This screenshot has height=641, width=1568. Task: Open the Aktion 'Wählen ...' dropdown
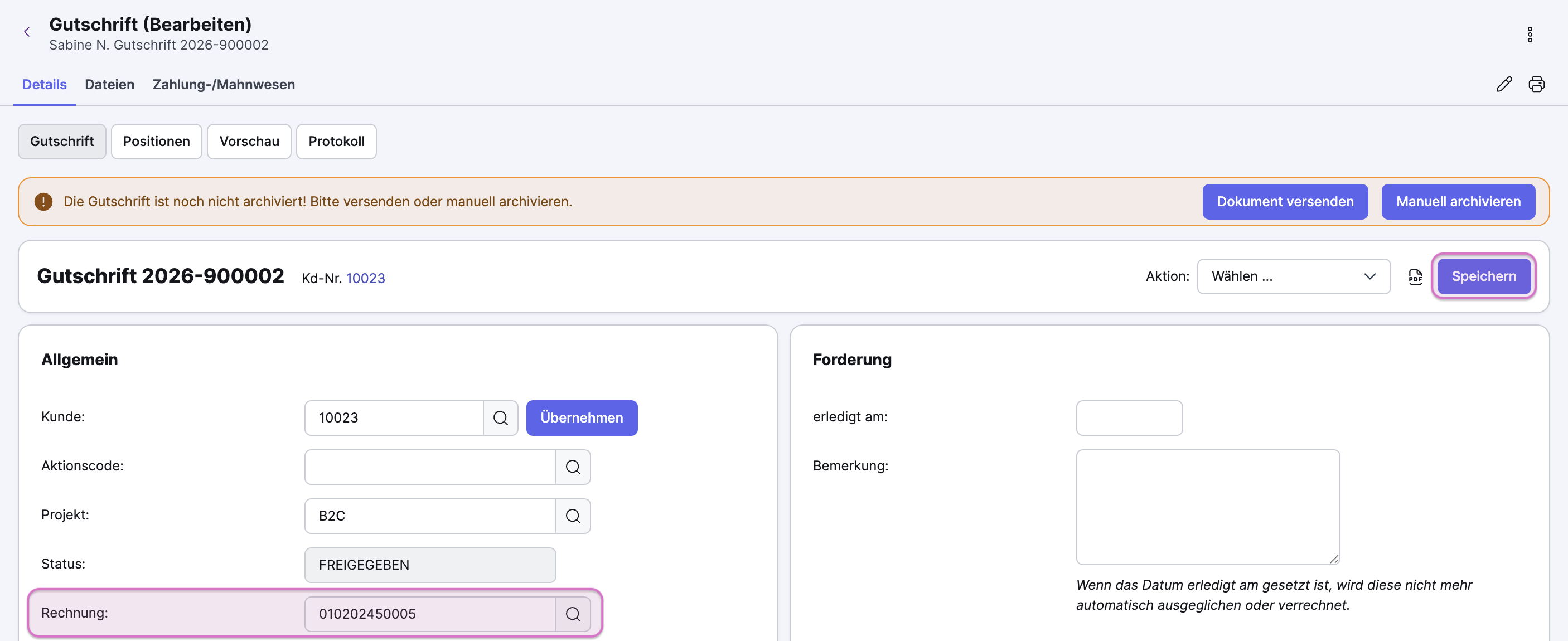1294,276
